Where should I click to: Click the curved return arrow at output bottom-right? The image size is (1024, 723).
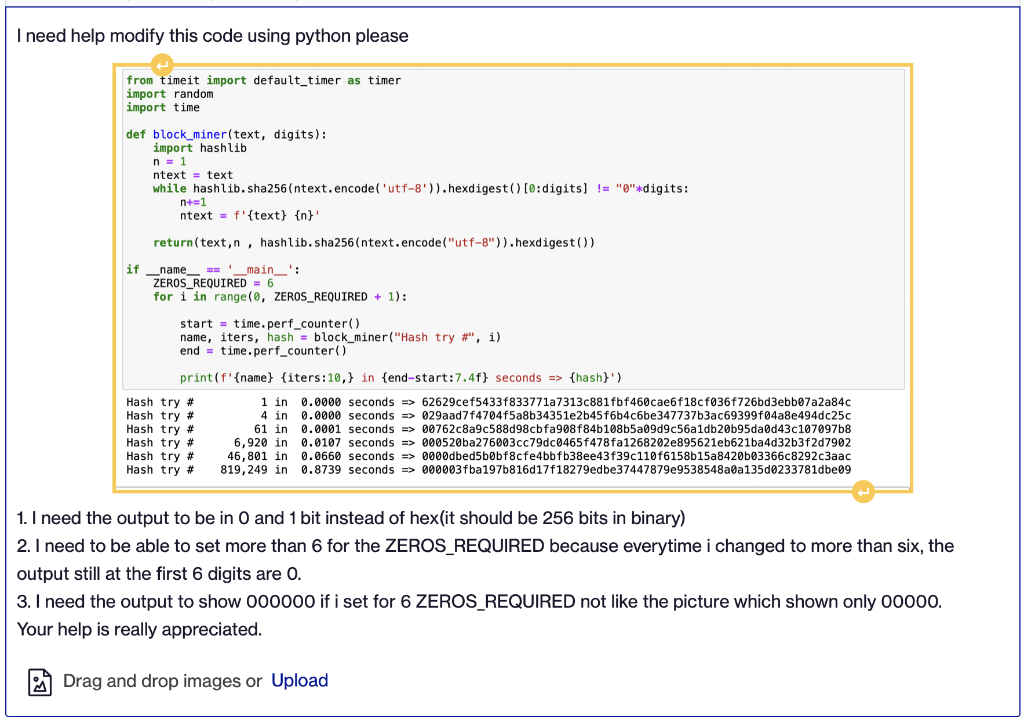point(862,491)
